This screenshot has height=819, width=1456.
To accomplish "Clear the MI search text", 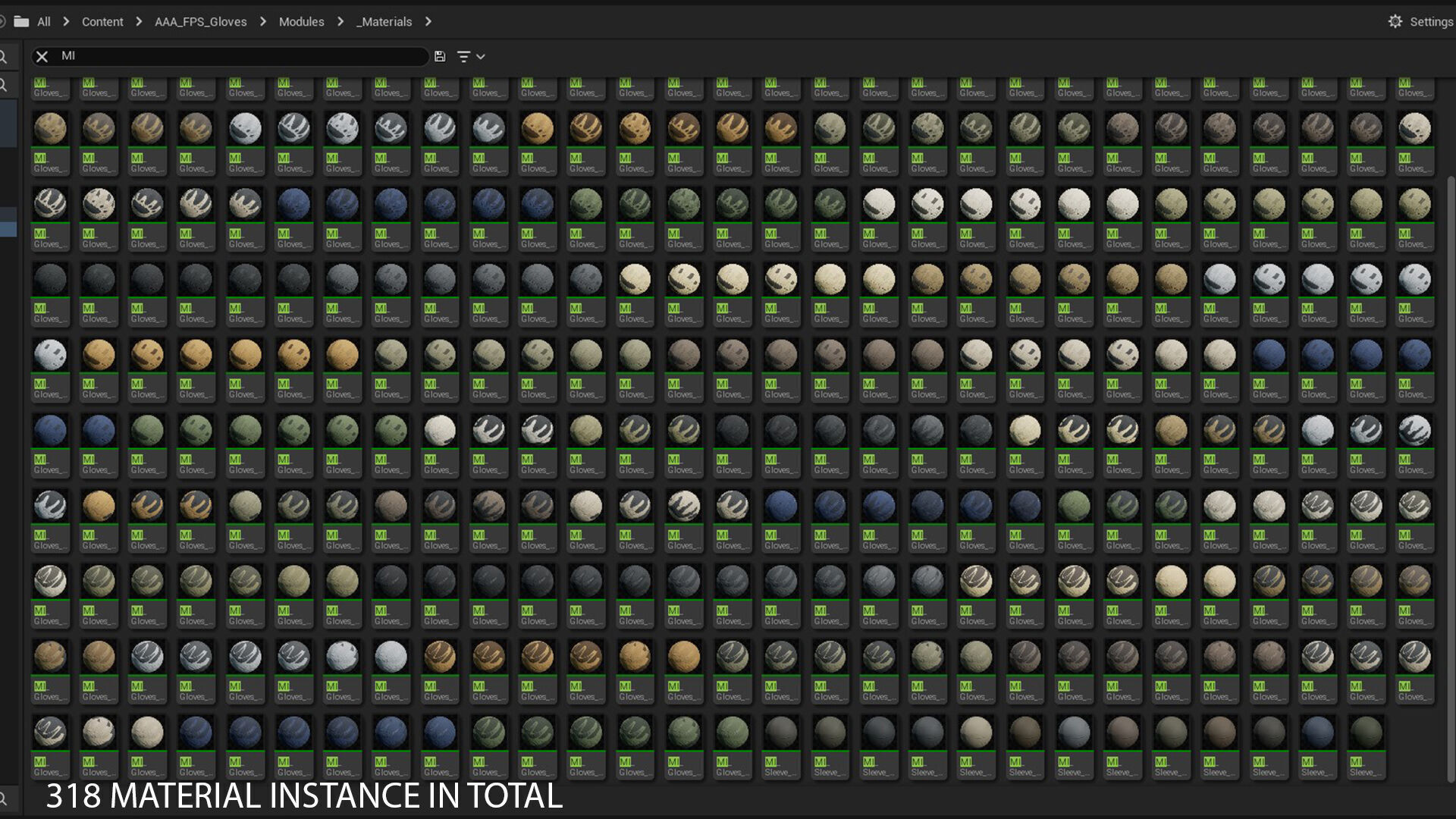I will pyautogui.click(x=42, y=56).
